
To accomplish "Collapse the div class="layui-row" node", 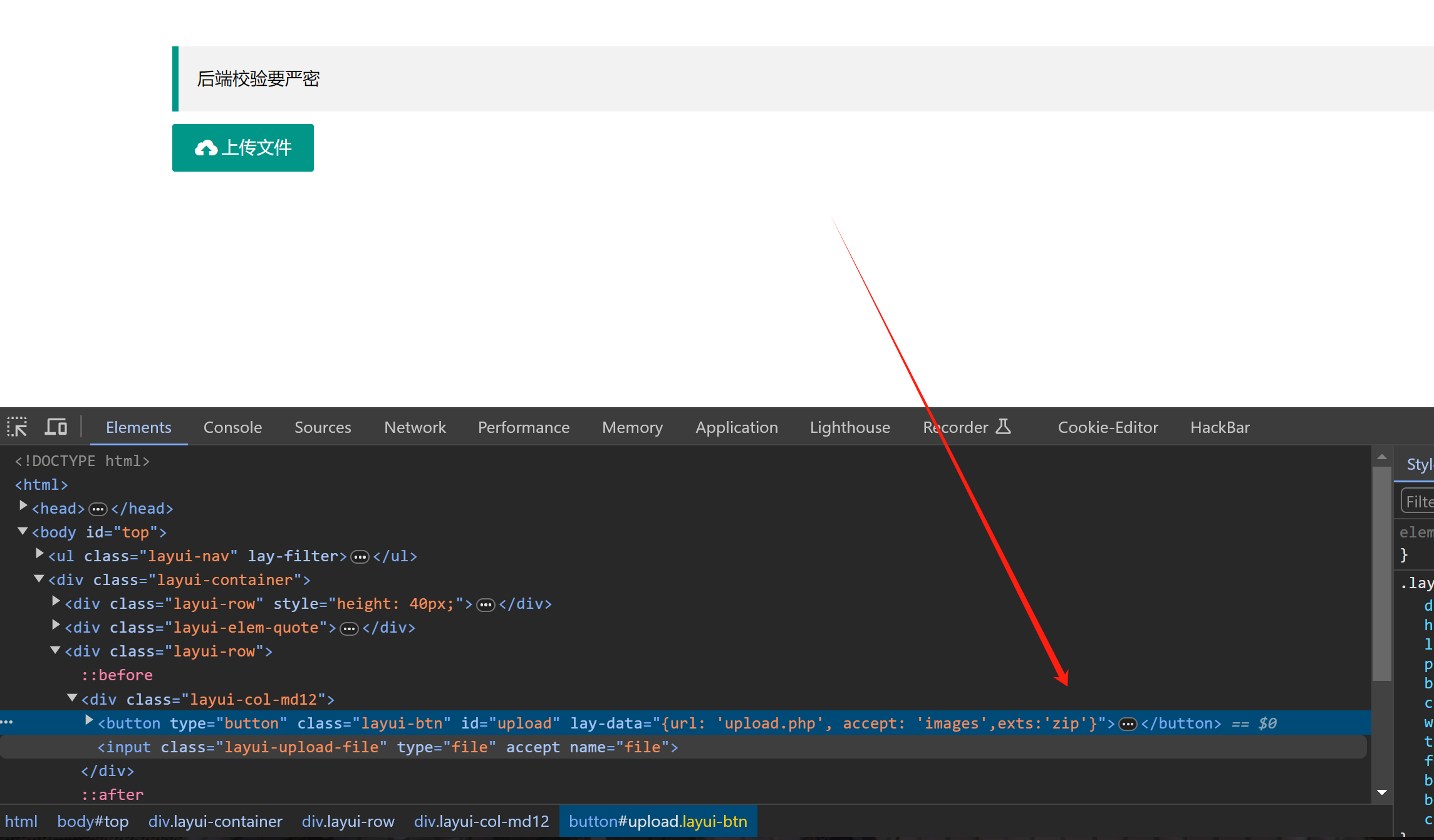I will pyautogui.click(x=56, y=650).
